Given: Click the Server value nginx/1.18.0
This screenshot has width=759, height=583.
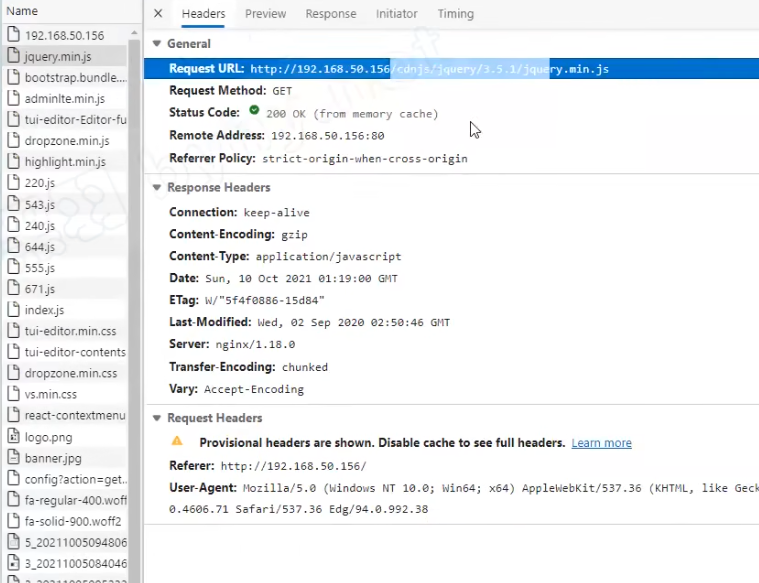Looking at the screenshot, I should (255, 345).
